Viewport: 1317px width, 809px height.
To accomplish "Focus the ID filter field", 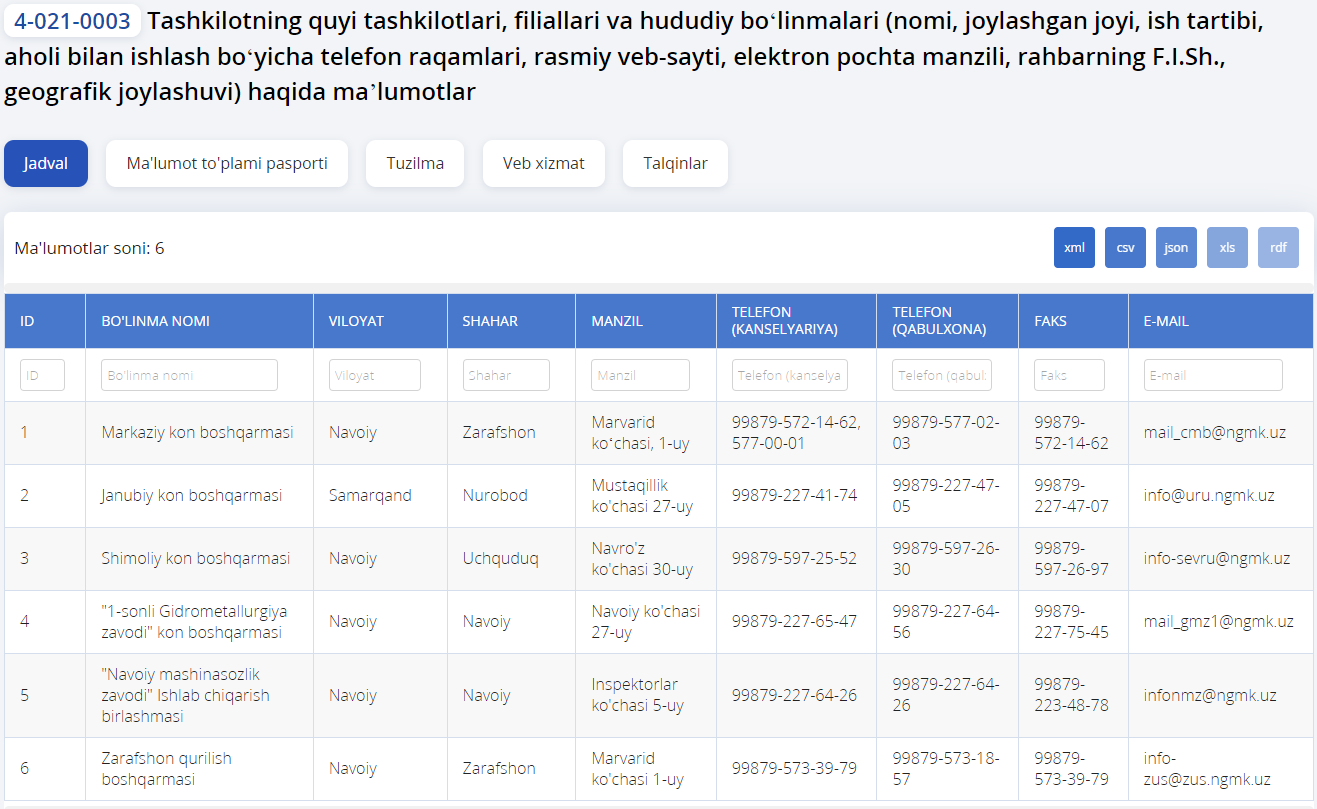I will coord(42,375).
